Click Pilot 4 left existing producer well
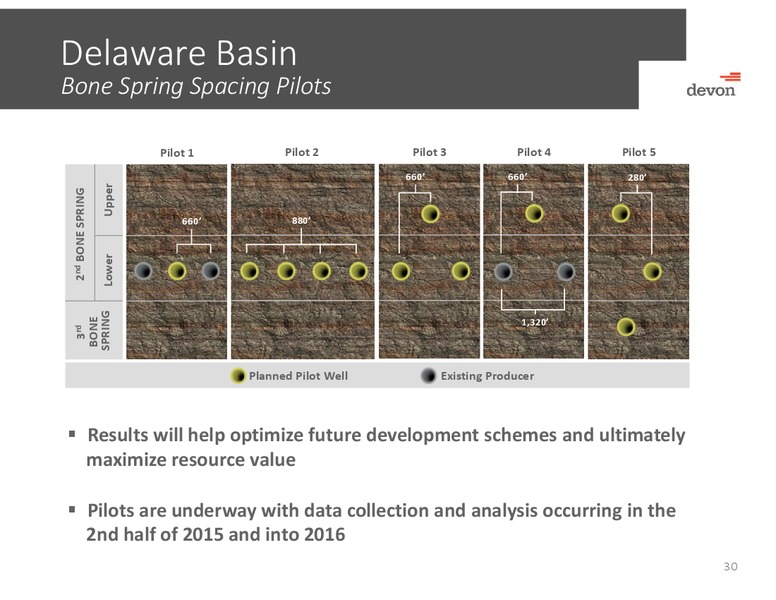The height and width of the screenshot is (600, 776). (503, 271)
